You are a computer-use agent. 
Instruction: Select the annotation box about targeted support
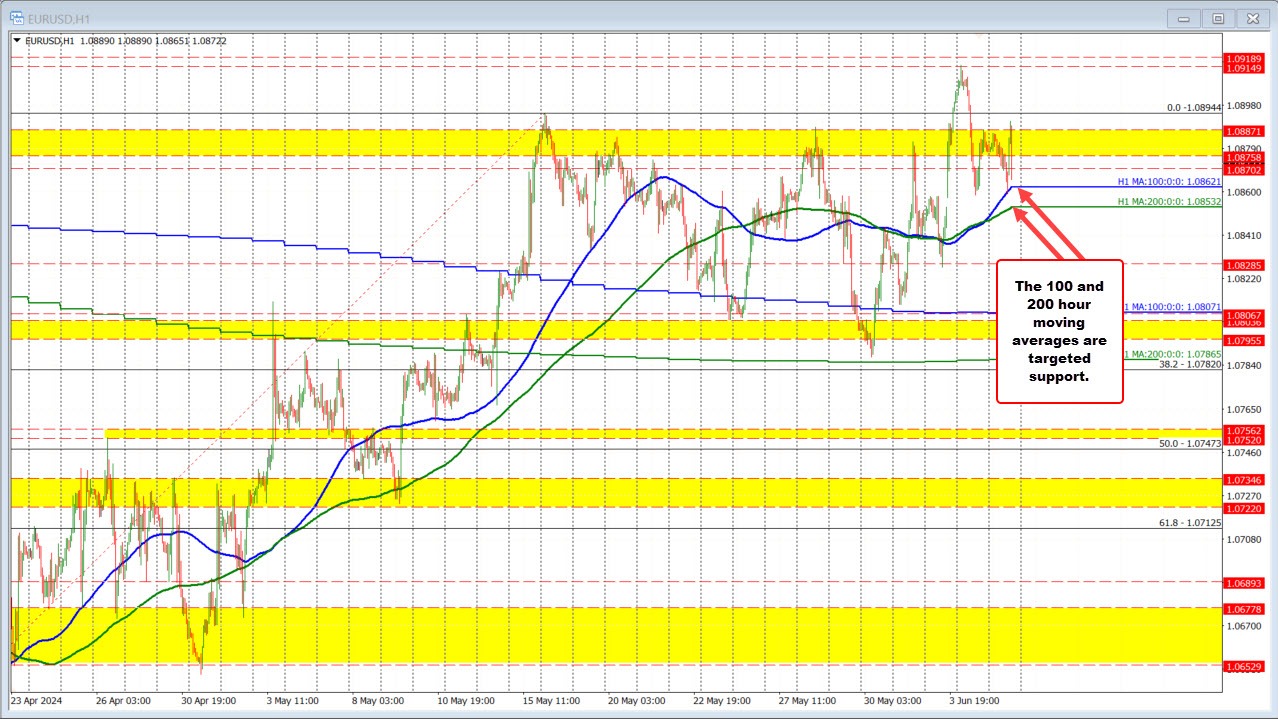point(1059,331)
